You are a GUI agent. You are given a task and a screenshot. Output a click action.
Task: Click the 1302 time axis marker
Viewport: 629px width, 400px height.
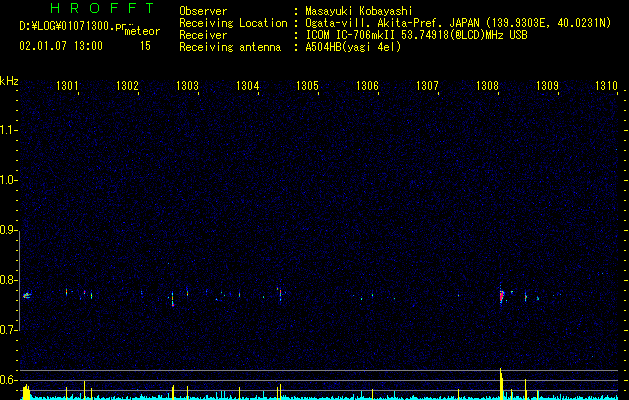pyautogui.click(x=127, y=85)
